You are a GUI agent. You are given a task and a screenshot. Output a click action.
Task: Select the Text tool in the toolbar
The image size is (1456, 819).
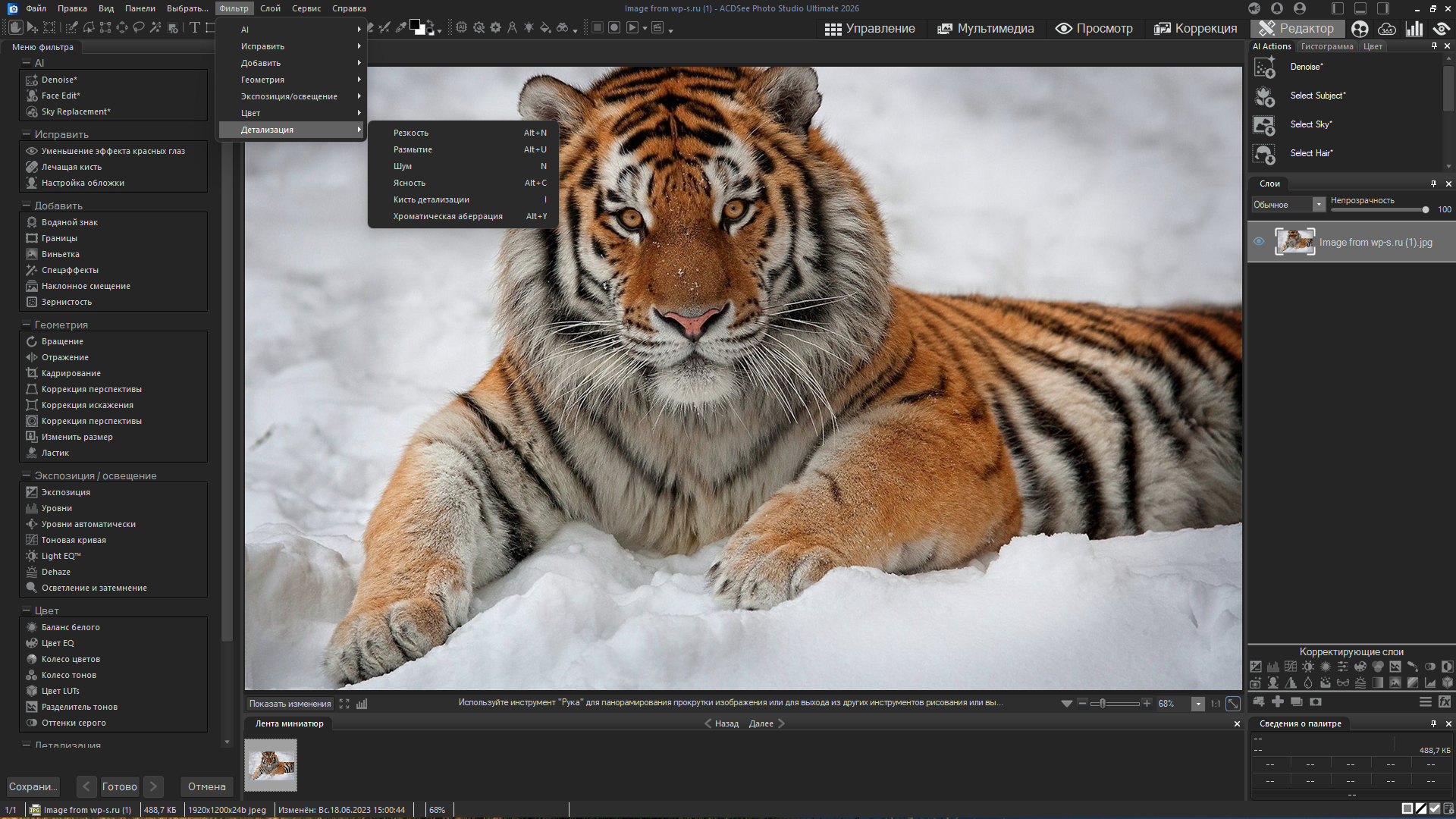[195, 27]
